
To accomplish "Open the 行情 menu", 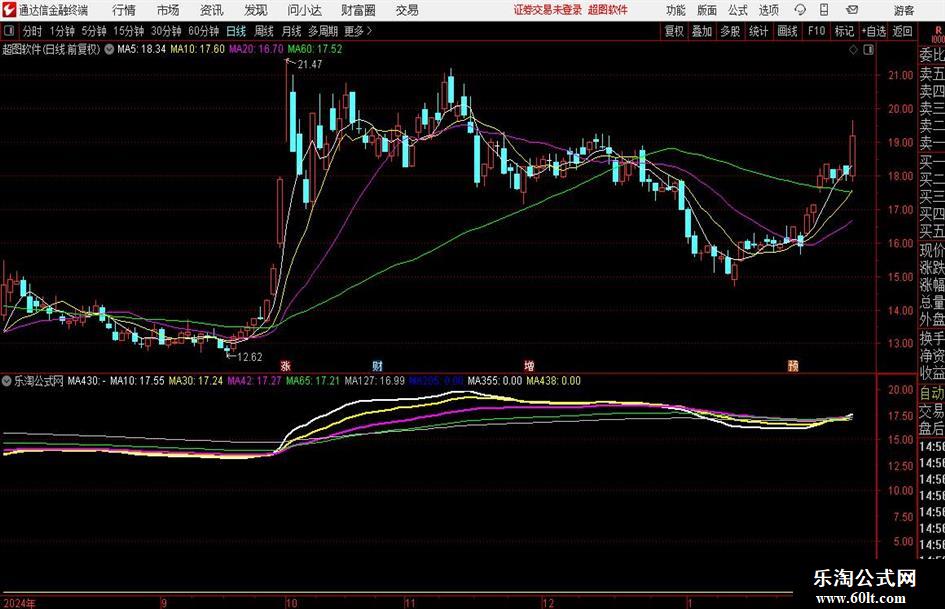I will 124,10.
